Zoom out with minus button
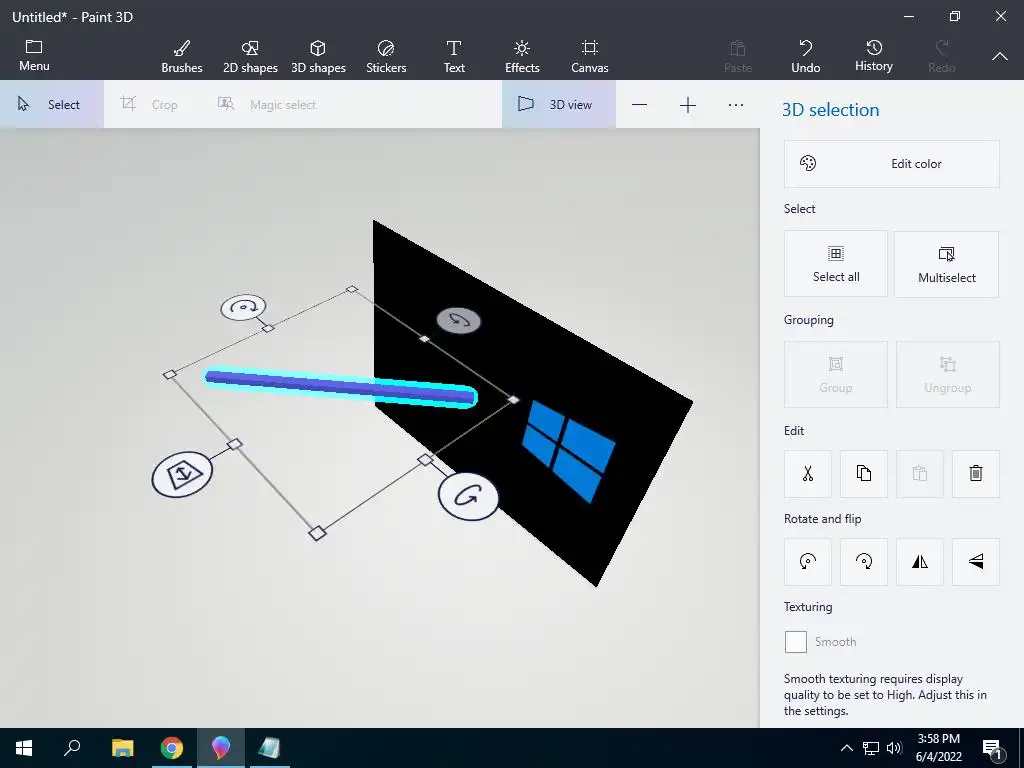 [639, 104]
